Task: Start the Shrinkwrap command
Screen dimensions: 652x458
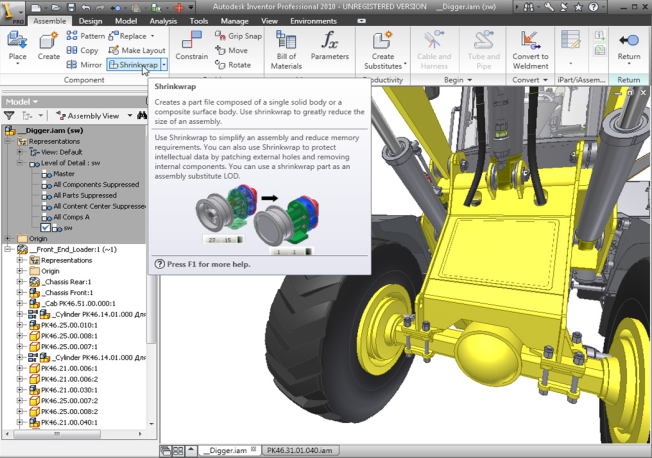Action: point(133,65)
